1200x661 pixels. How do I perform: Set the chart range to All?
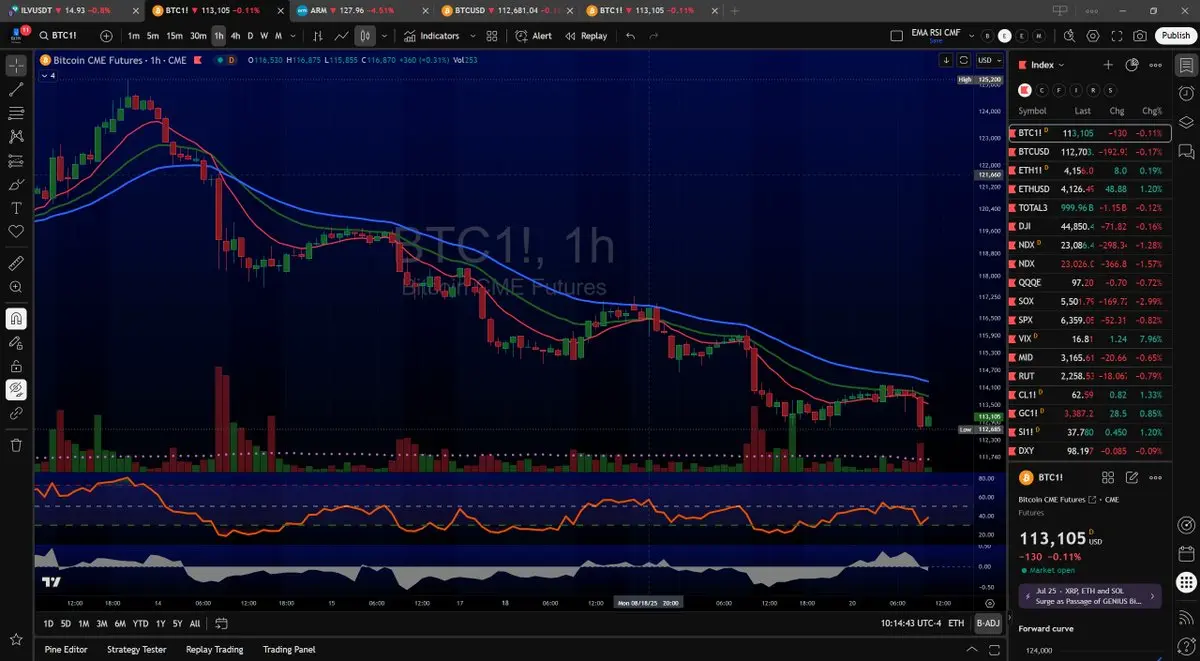[195, 623]
